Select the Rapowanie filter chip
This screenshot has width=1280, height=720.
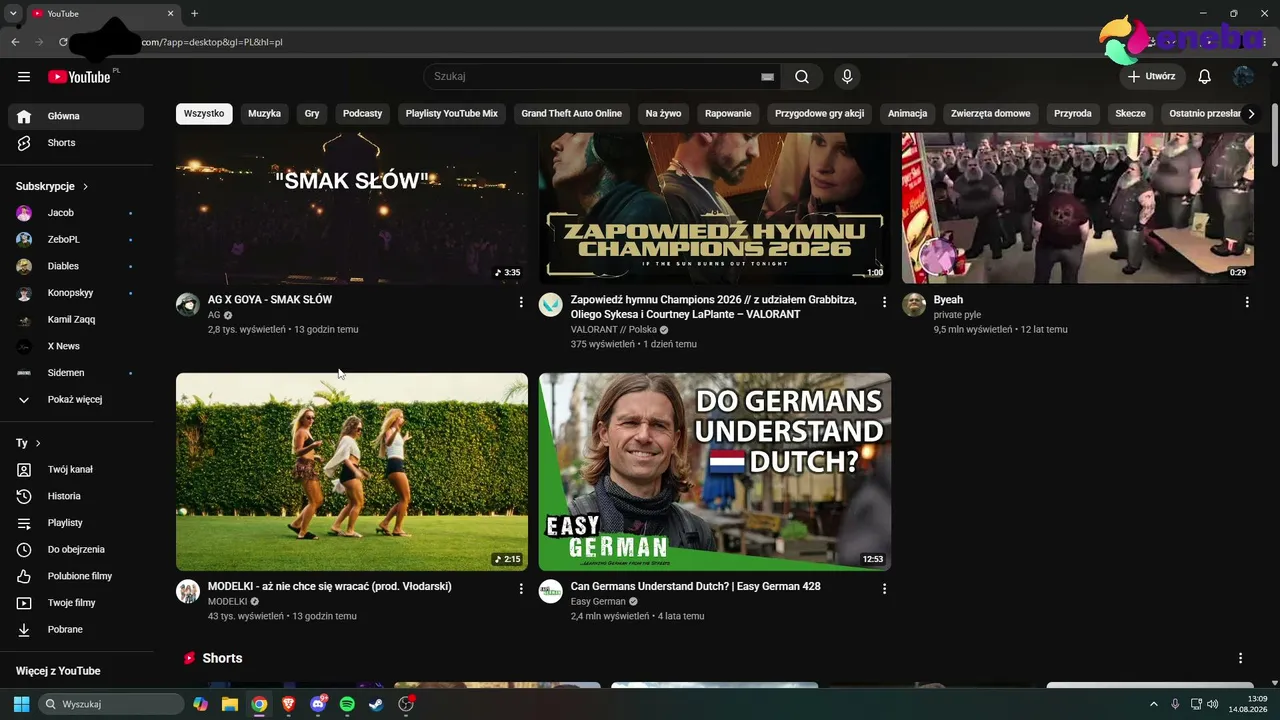728,114
